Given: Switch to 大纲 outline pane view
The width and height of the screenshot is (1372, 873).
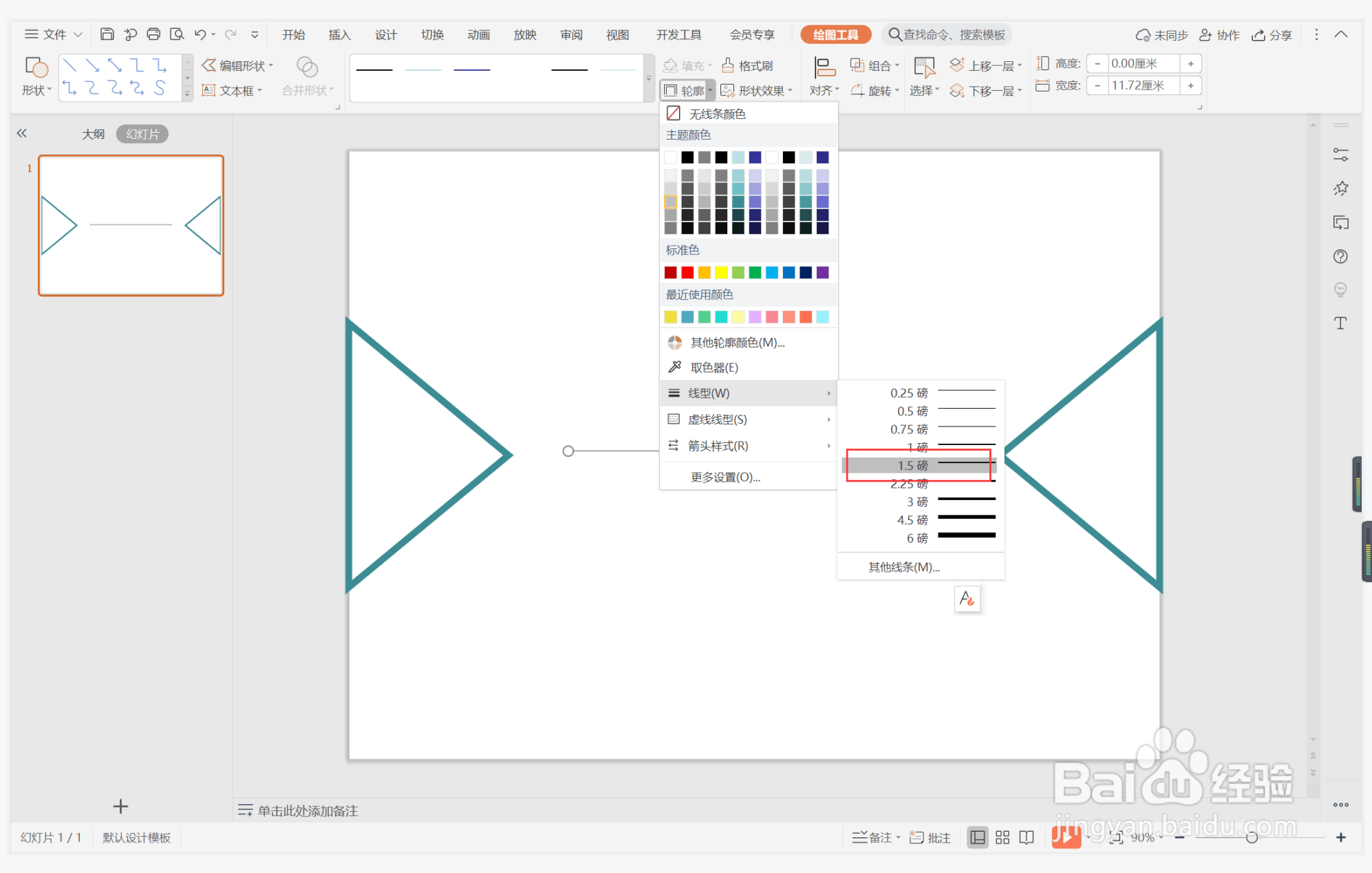Looking at the screenshot, I should coord(93,134).
